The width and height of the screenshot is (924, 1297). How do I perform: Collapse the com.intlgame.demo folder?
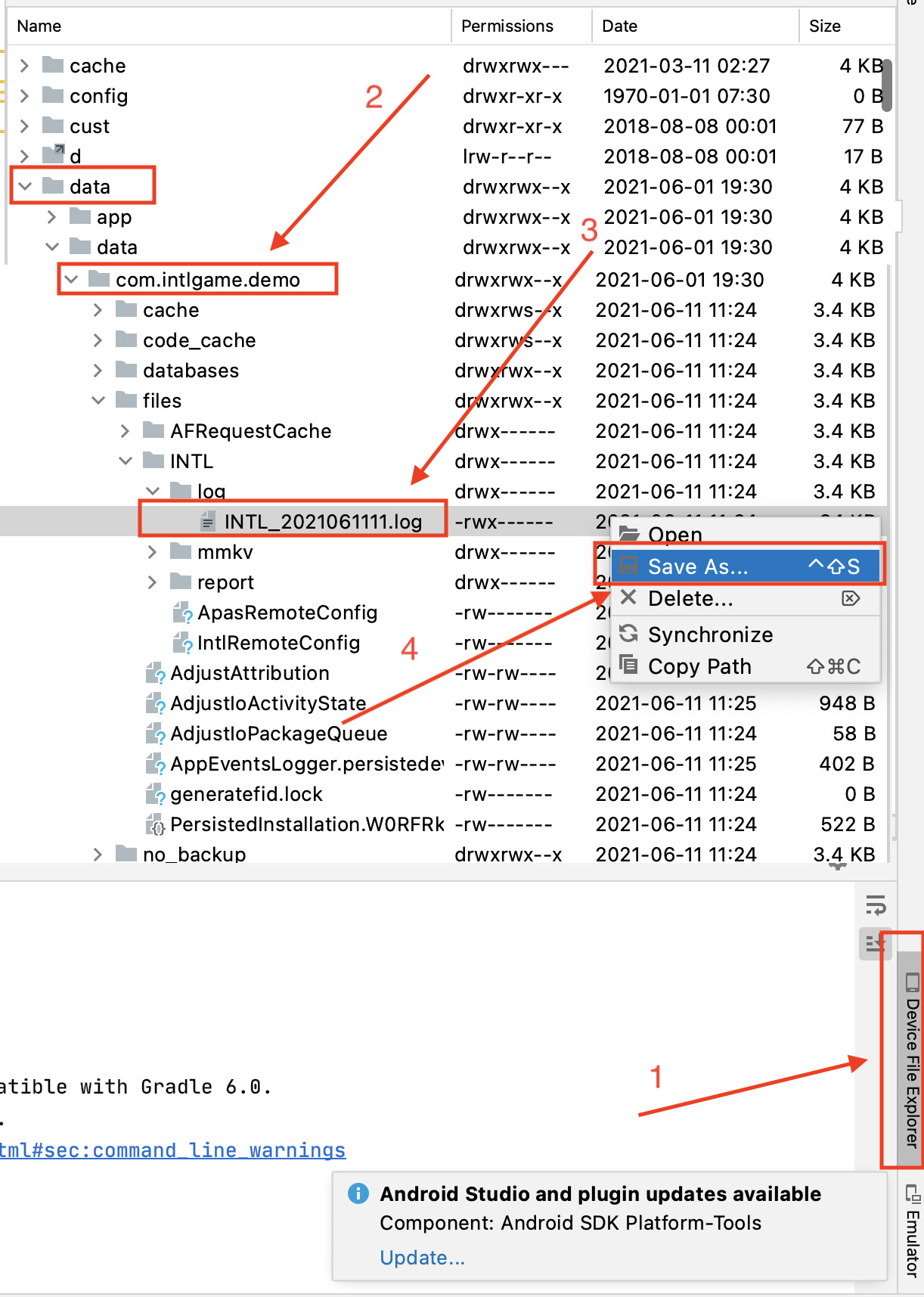pyautogui.click(x=71, y=280)
